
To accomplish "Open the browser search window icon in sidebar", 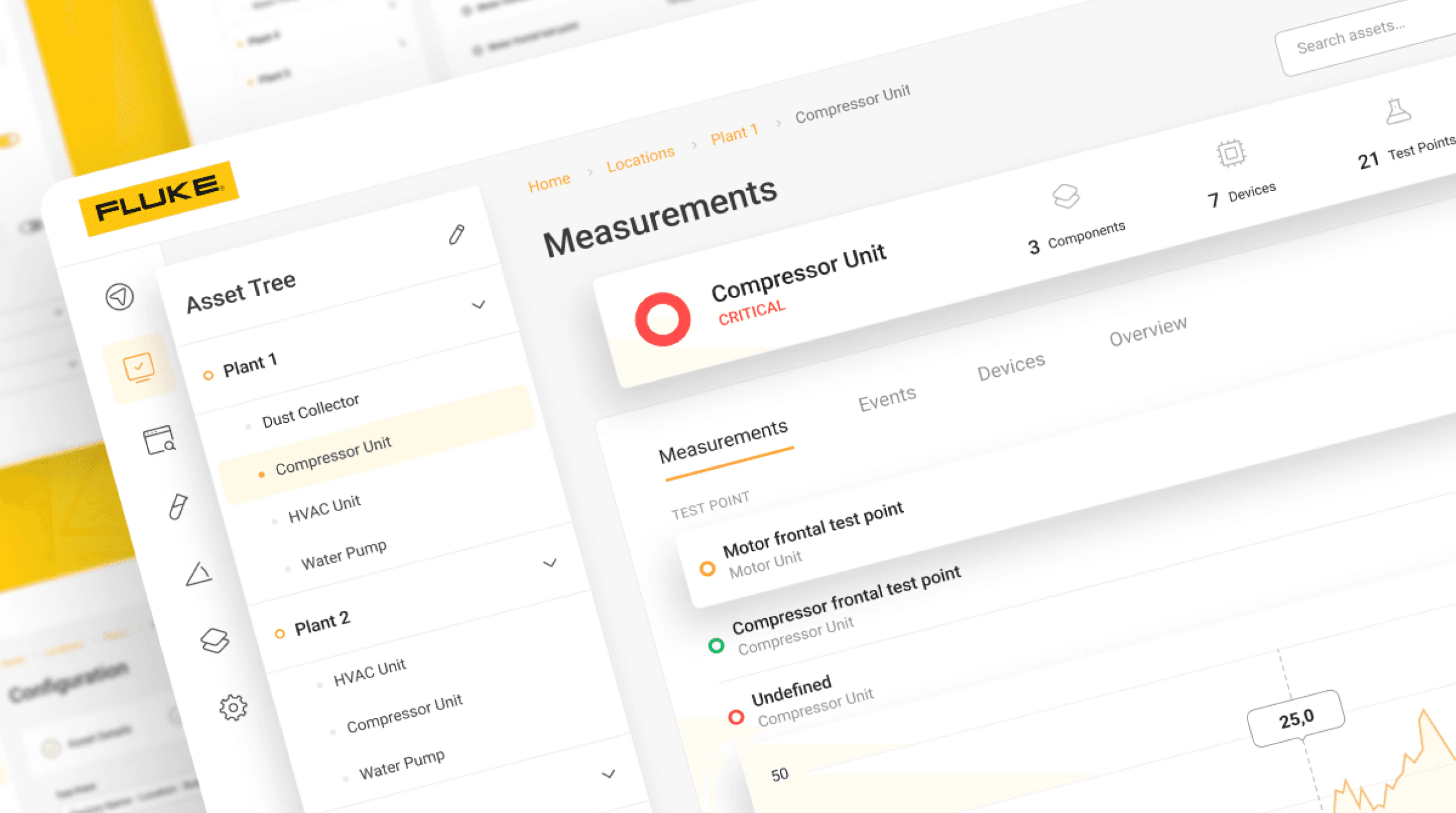I will (159, 440).
